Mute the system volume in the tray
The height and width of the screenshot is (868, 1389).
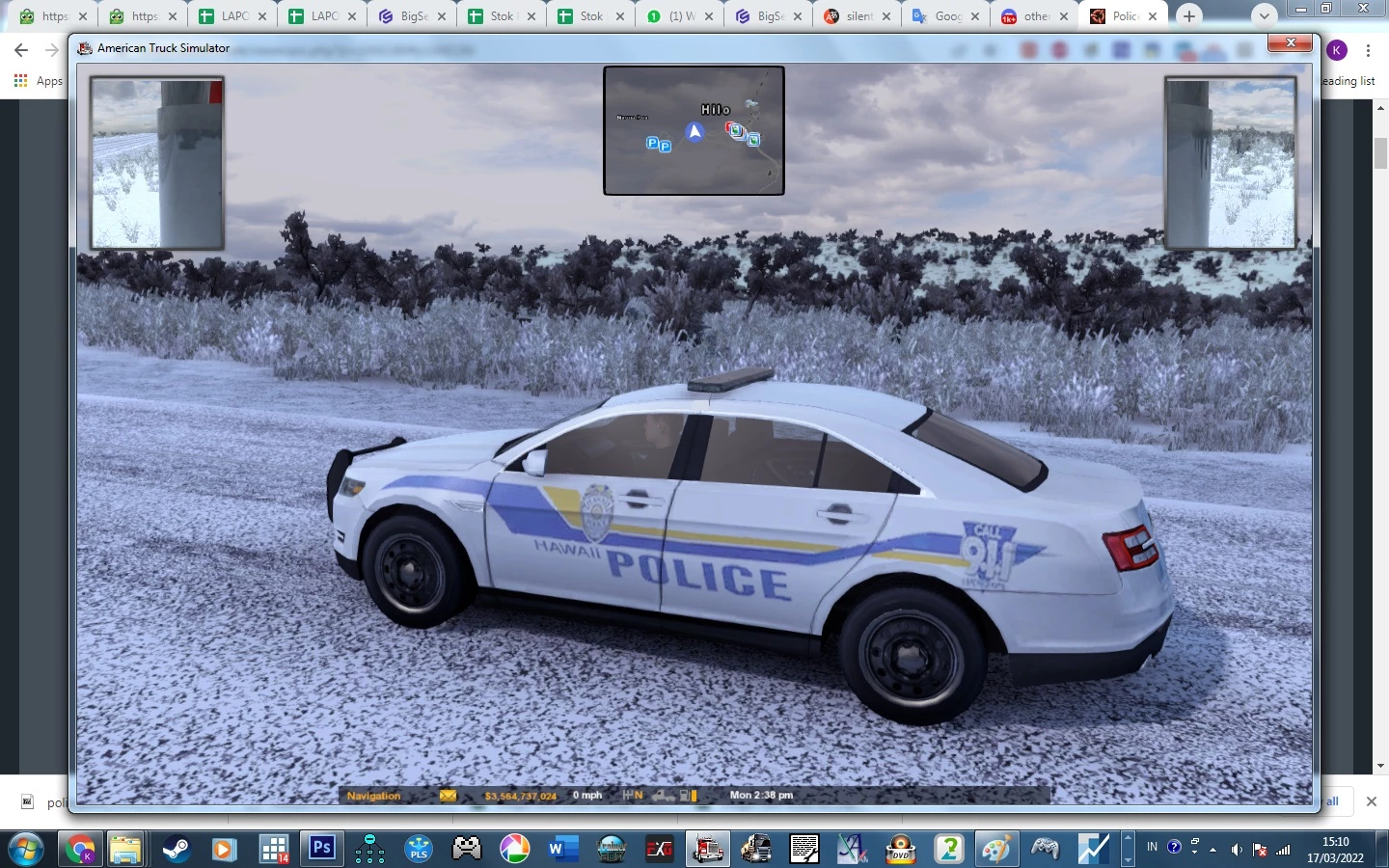[x=1237, y=850]
